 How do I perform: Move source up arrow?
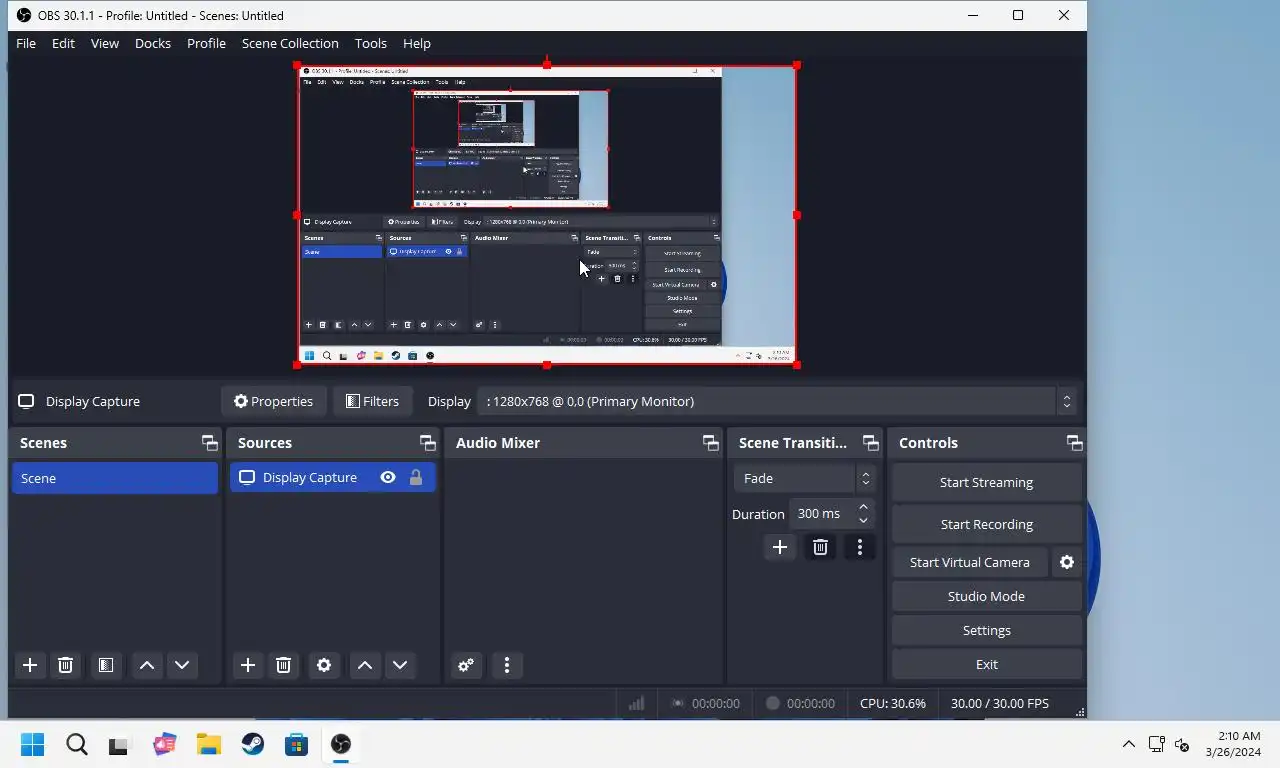point(365,665)
